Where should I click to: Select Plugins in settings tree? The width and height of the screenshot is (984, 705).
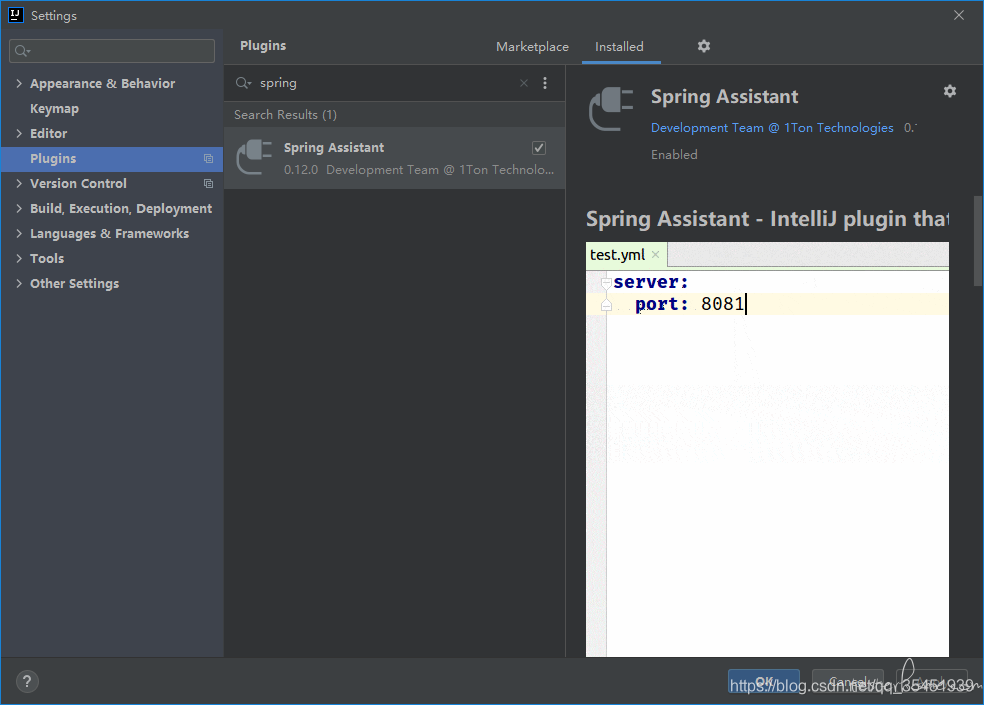click(112, 159)
